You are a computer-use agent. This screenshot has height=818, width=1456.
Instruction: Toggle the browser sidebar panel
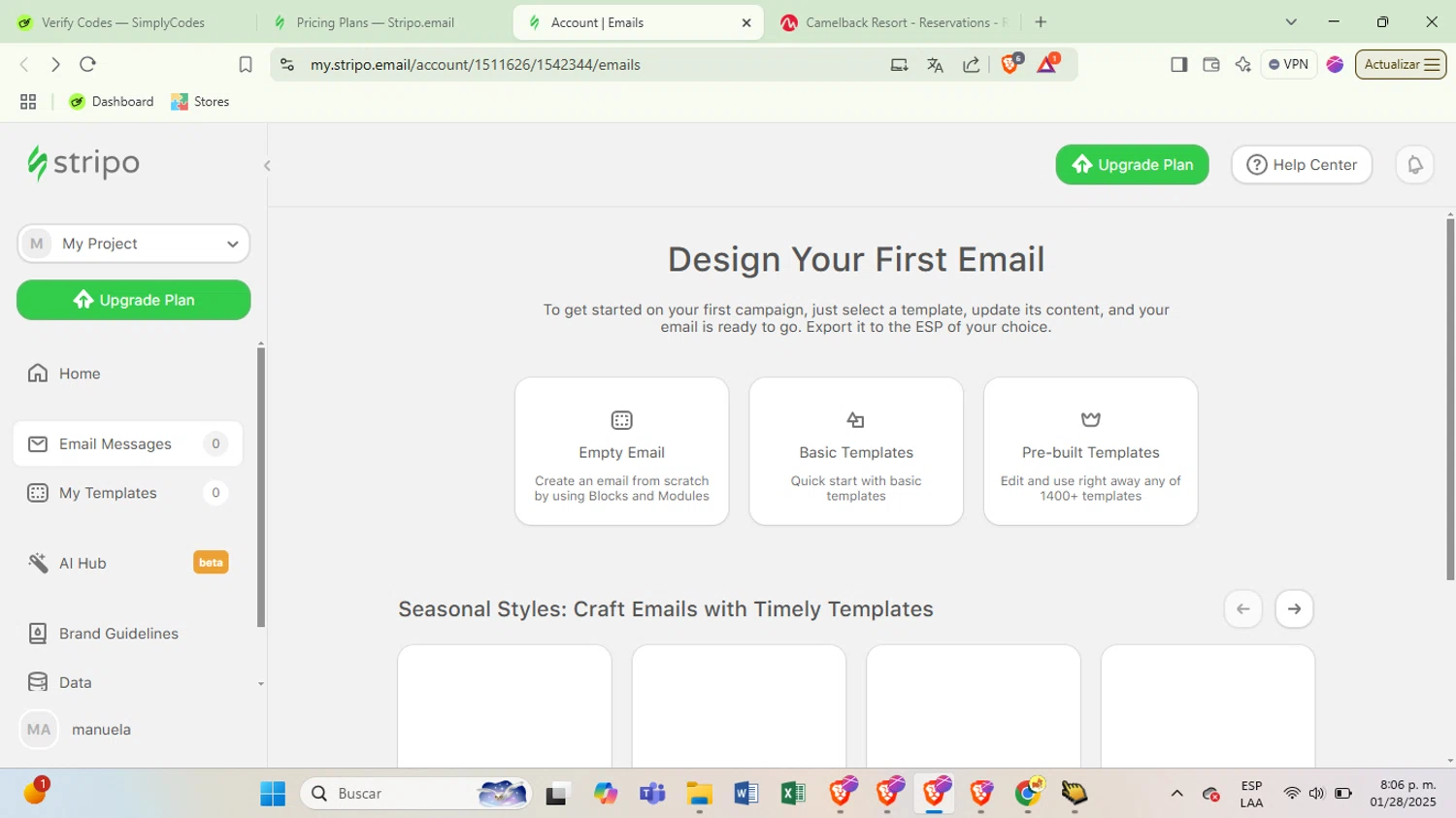click(1178, 64)
